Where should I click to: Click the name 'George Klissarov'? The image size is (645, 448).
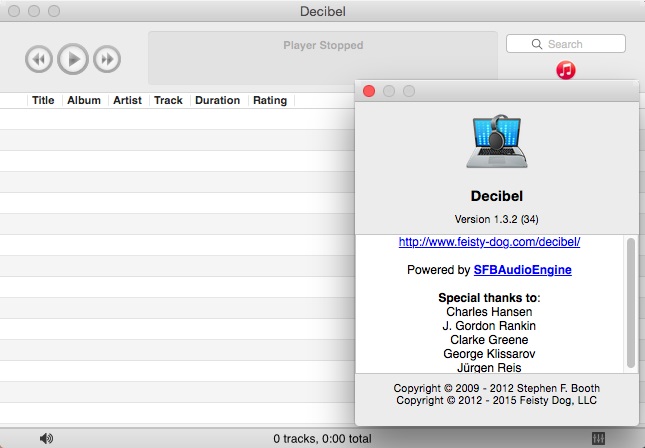click(x=489, y=354)
